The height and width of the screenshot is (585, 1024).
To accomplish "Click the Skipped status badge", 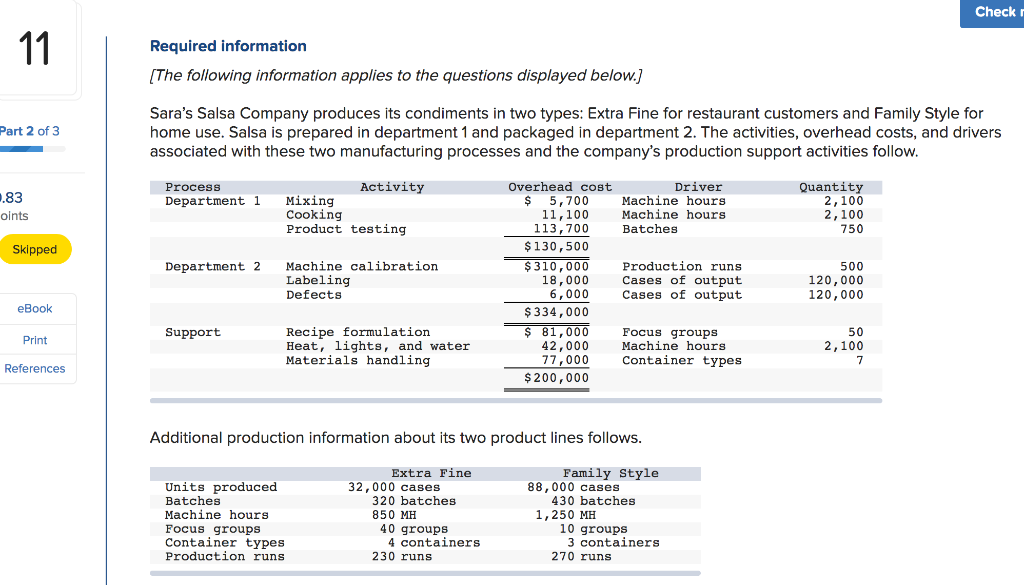I will point(36,249).
